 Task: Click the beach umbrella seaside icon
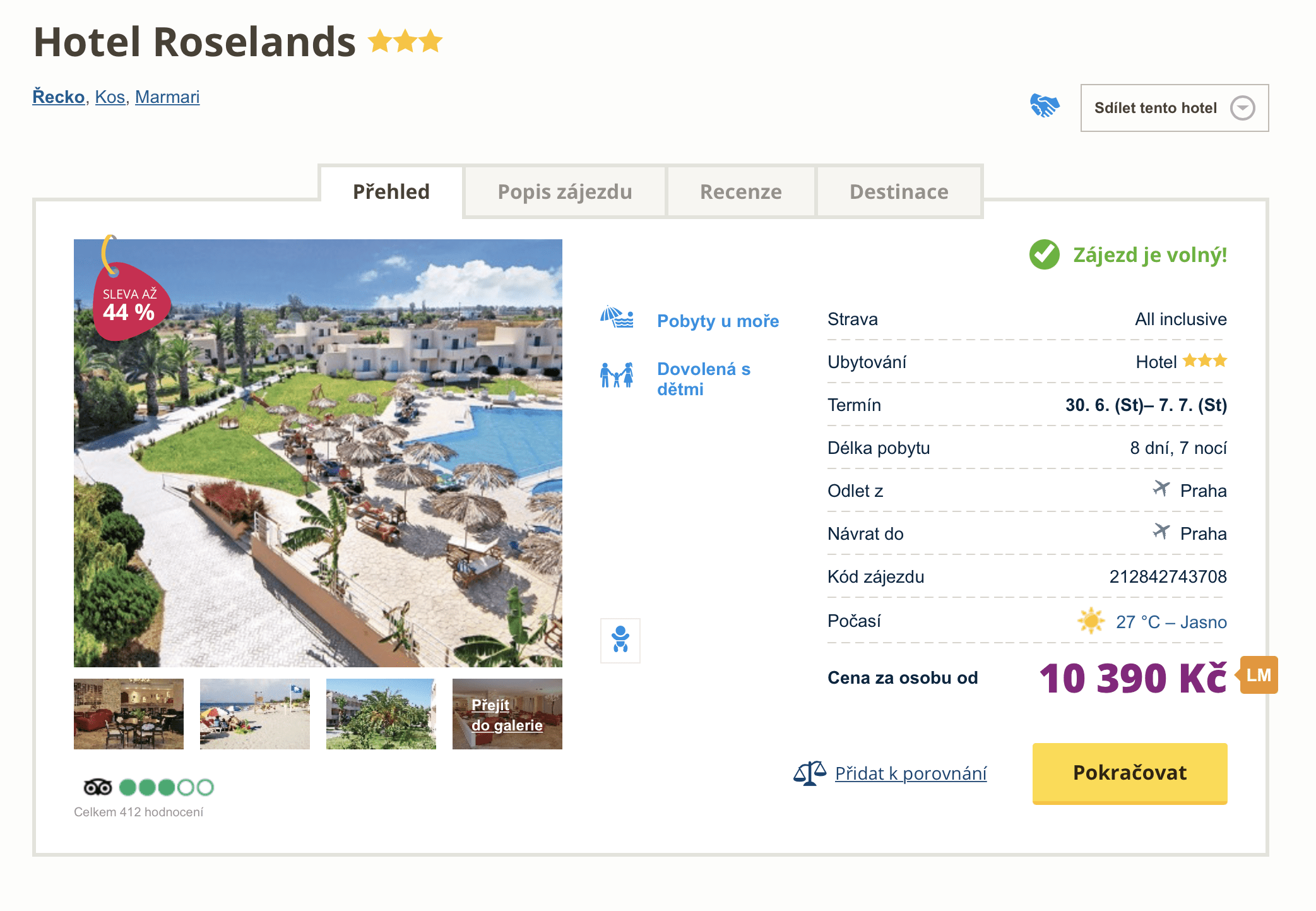617,317
